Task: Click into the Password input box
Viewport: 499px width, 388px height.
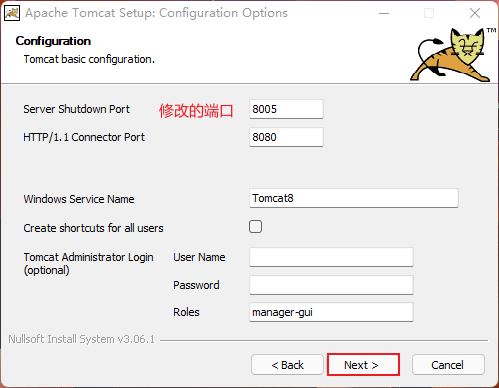Action: (x=331, y=285)
